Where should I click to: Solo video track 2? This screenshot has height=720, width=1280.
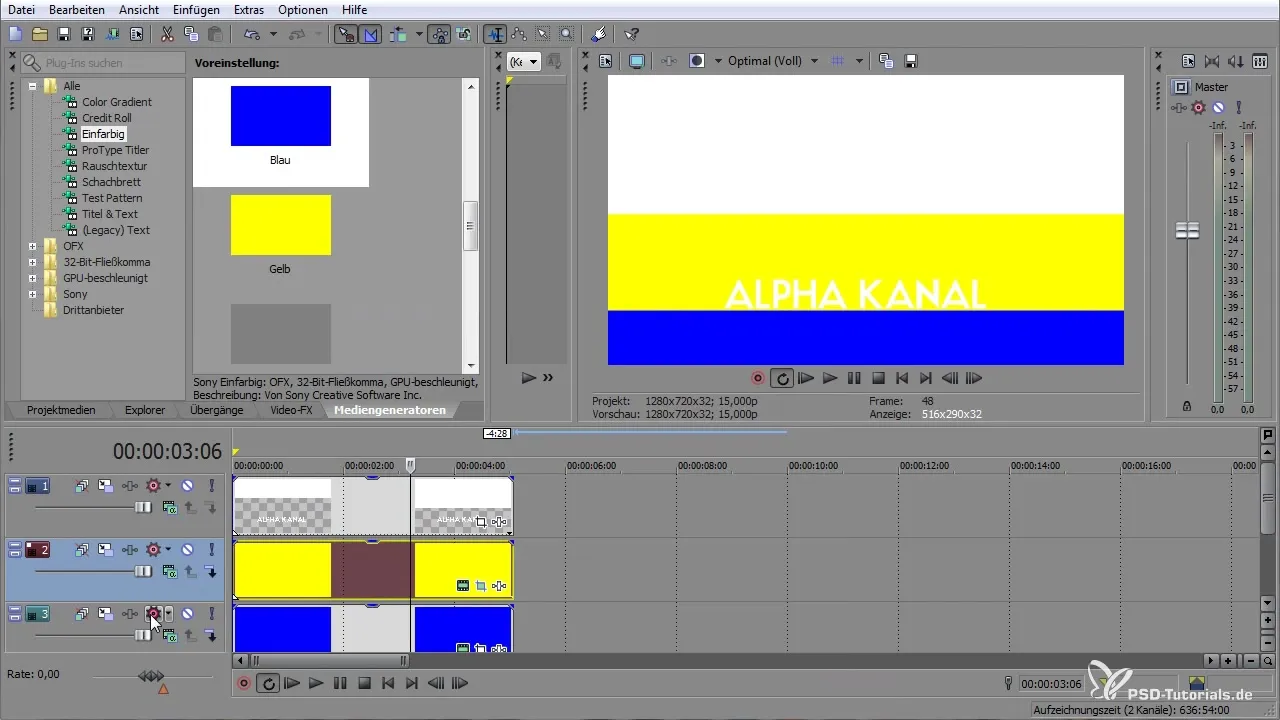tap(212, 549)
